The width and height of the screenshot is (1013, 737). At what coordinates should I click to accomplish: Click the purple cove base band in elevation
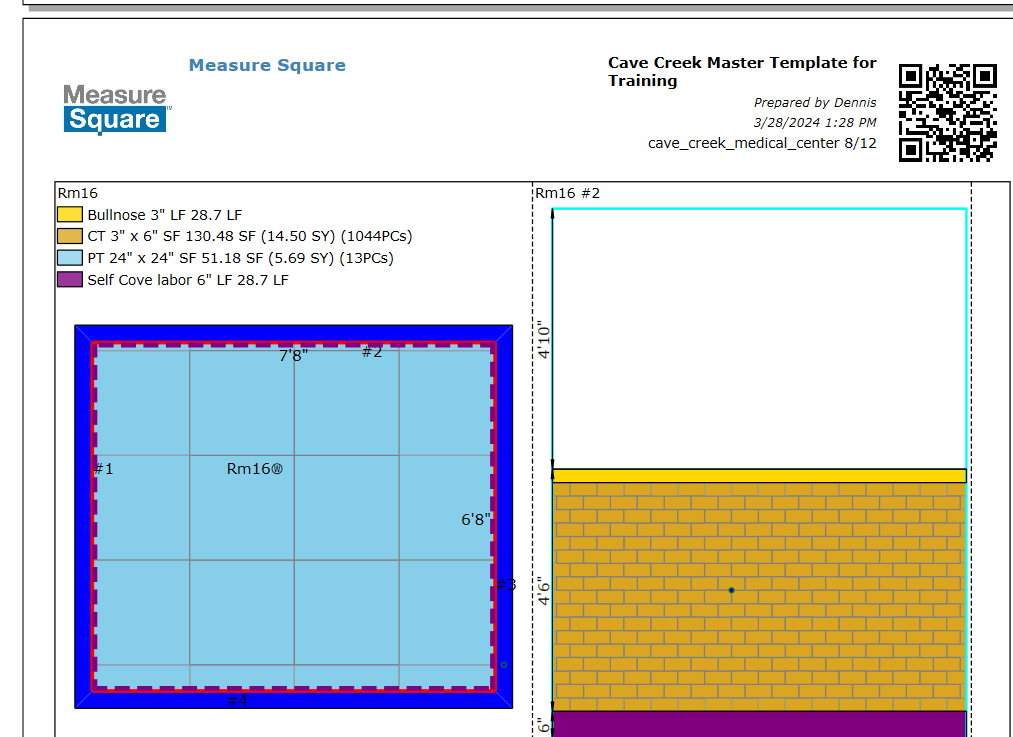759,724
